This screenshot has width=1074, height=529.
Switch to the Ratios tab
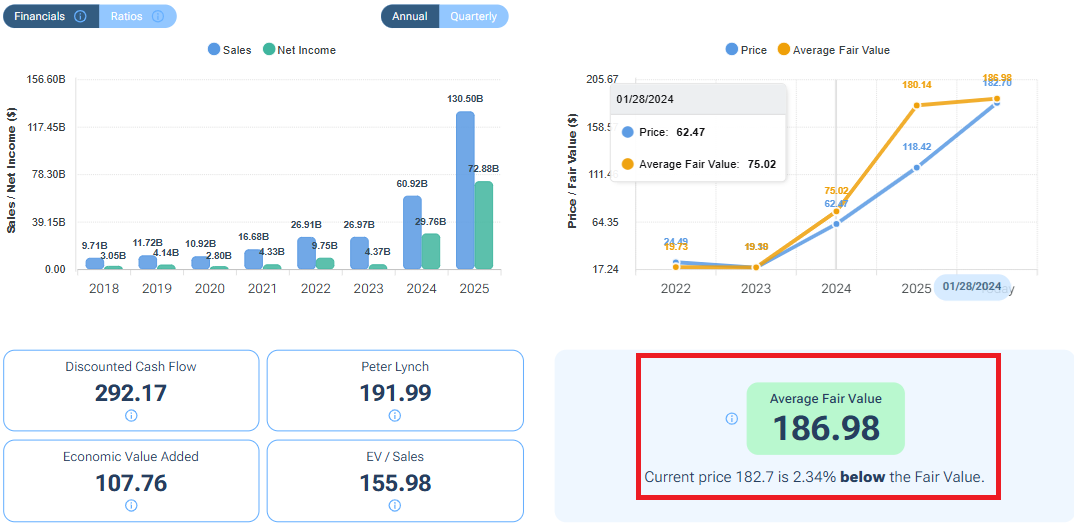[127, 16]
